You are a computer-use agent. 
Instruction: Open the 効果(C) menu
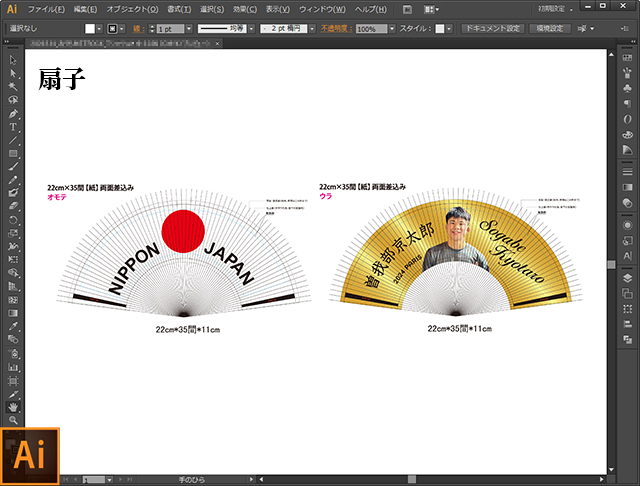click(x=245, y=9)
